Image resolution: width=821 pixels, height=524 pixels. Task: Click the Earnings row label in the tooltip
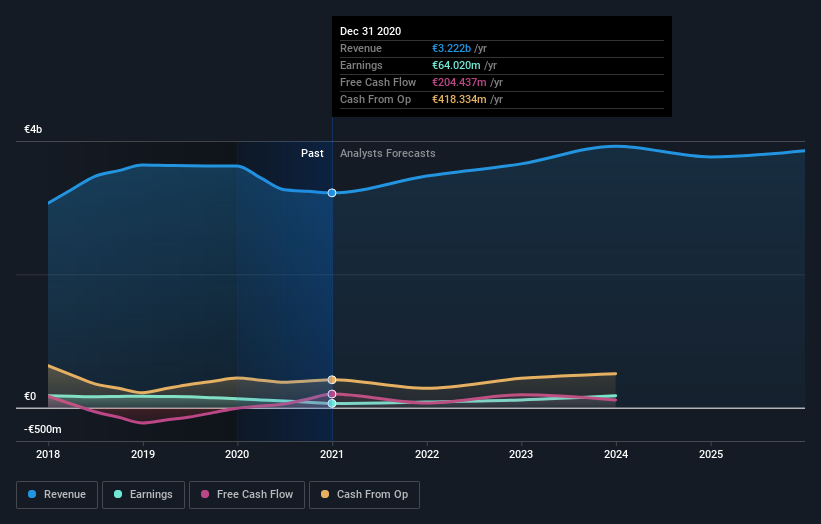361,65
